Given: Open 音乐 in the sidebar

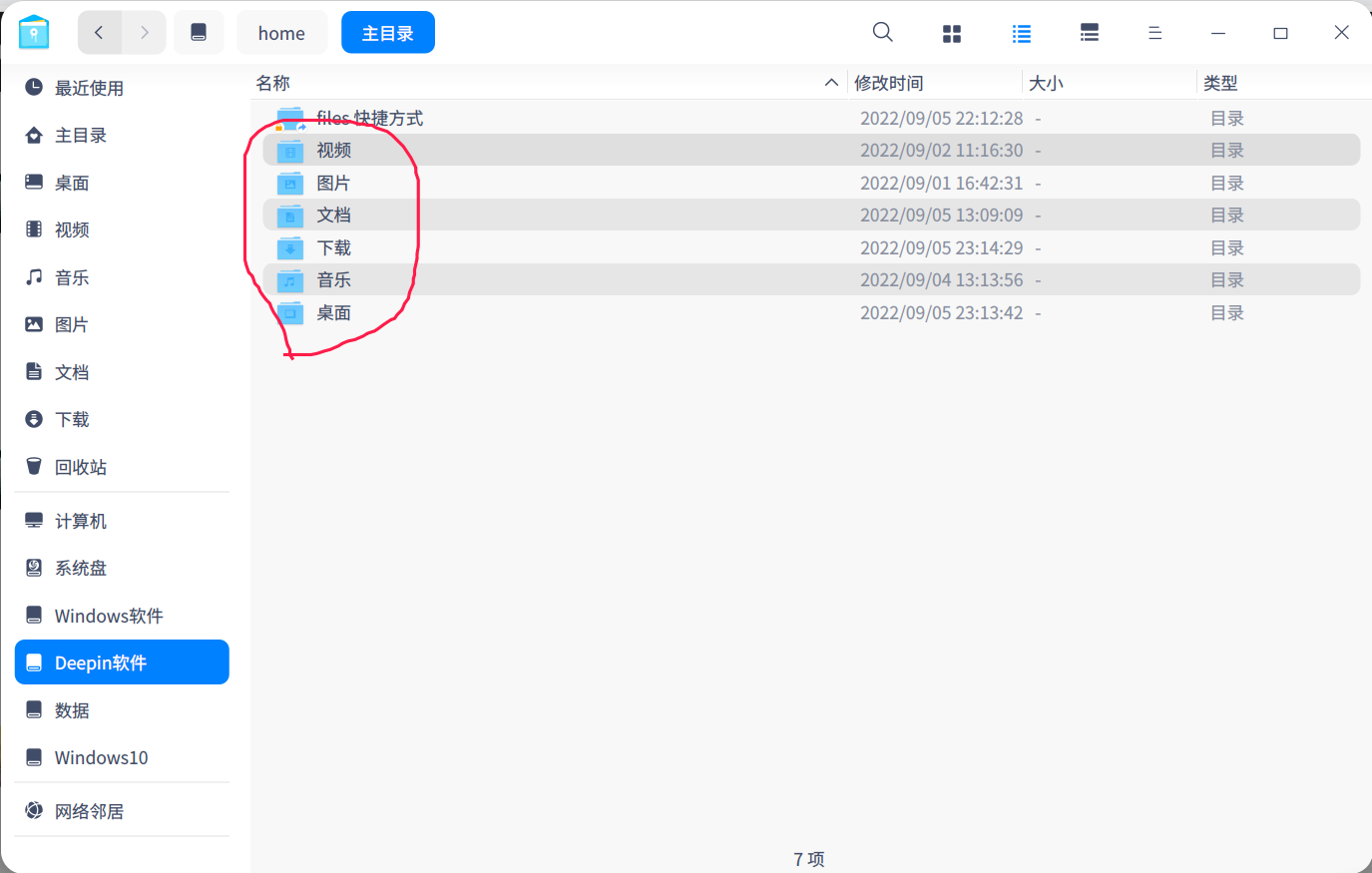Looking at the screenshot, I should 123,277.
